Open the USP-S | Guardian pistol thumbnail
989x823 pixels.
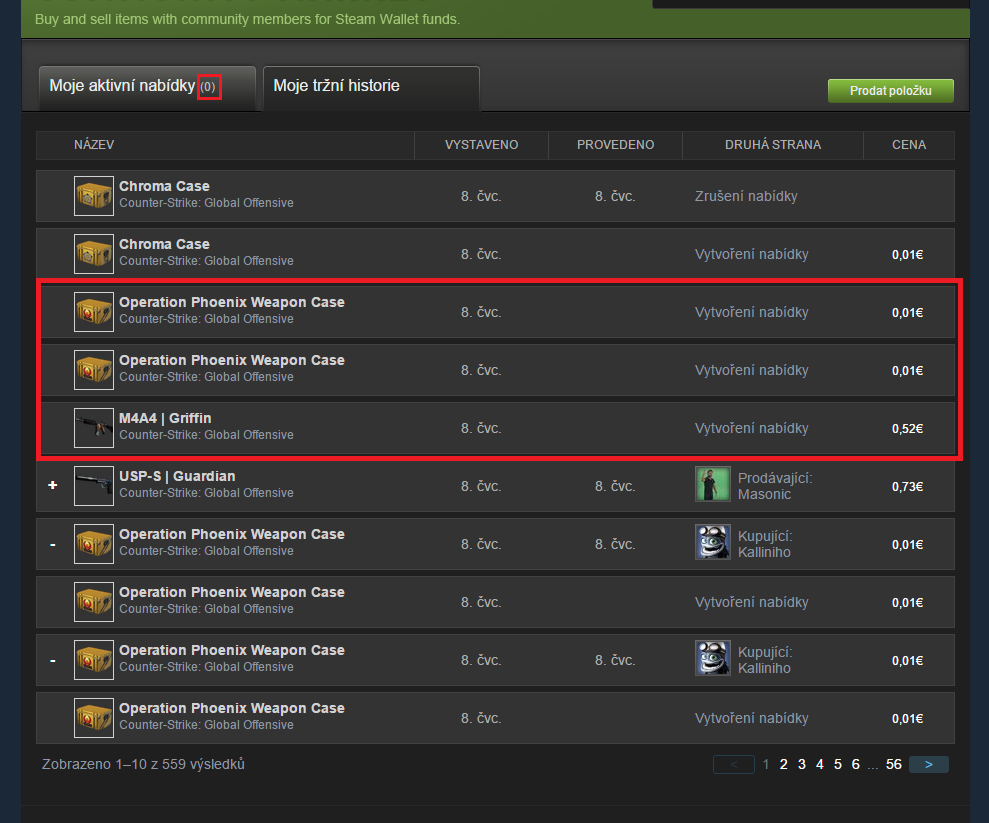(x=94, y=486)
